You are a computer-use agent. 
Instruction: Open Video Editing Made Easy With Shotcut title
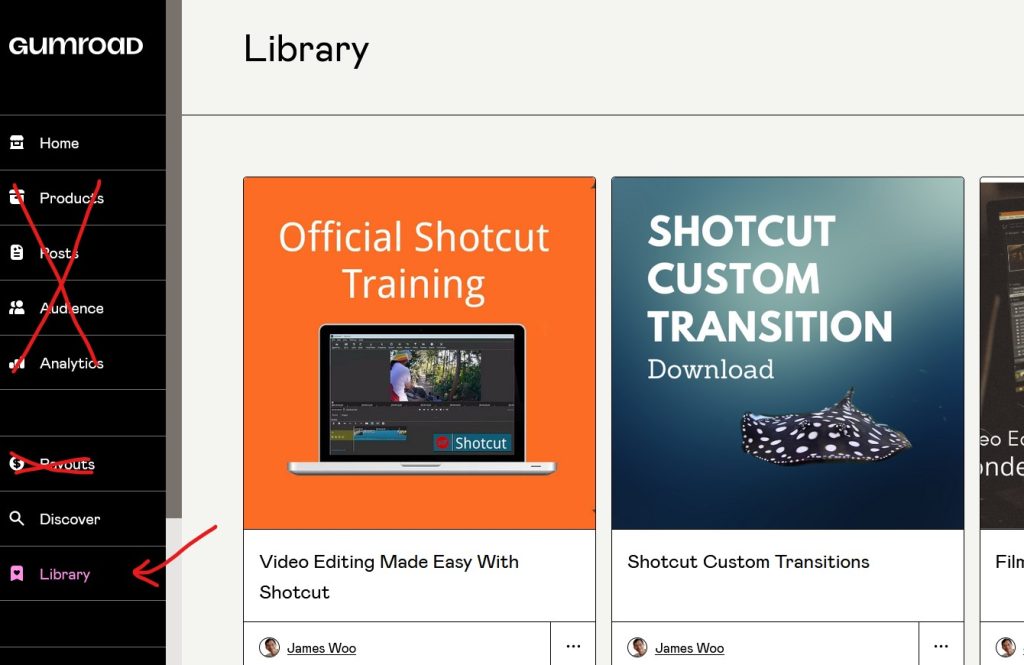pos(389,577)
